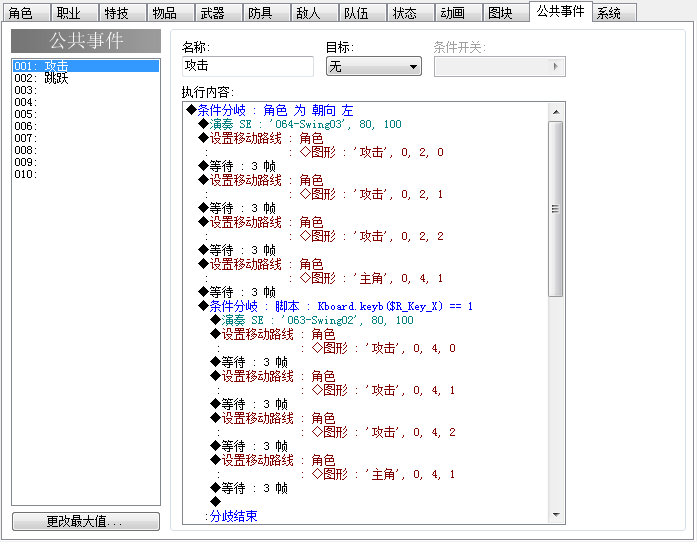Open the 目标 dropdown showing 无
Image resolution: width=697 pixels, height=542 pixels.
pos(373,66)
